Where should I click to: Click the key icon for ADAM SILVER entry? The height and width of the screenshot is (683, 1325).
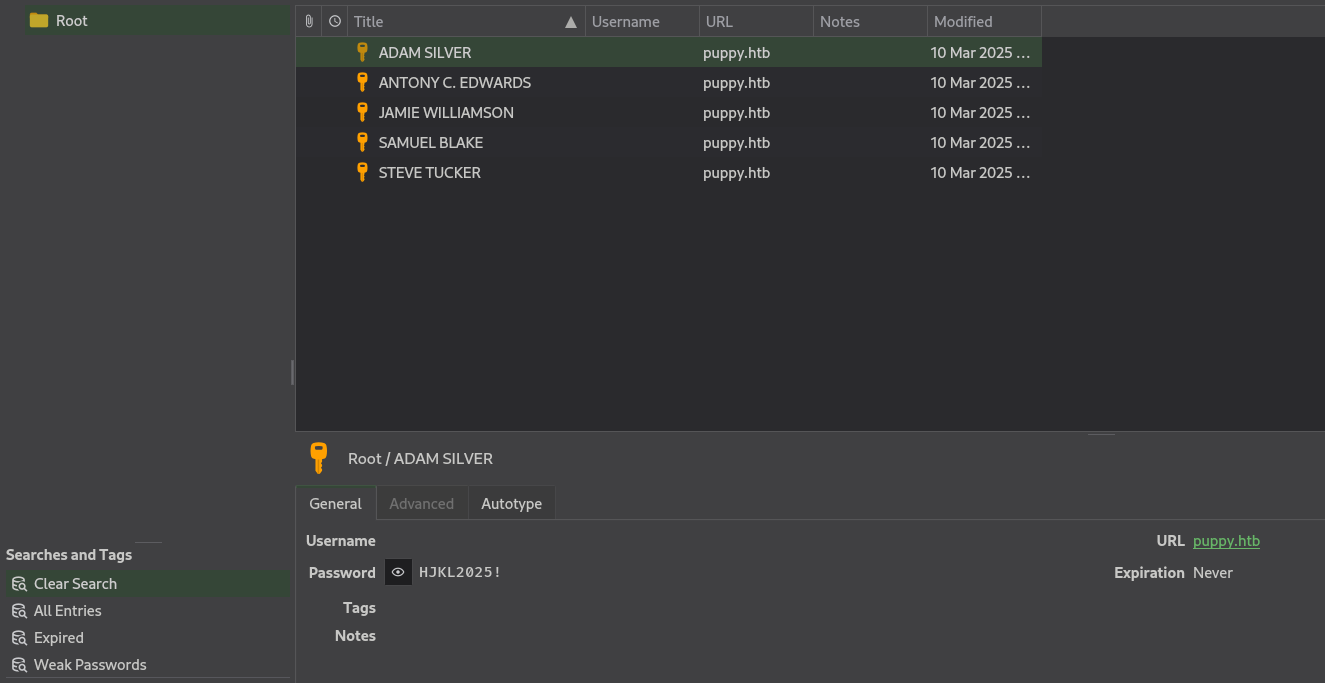[x=362, y=52]
